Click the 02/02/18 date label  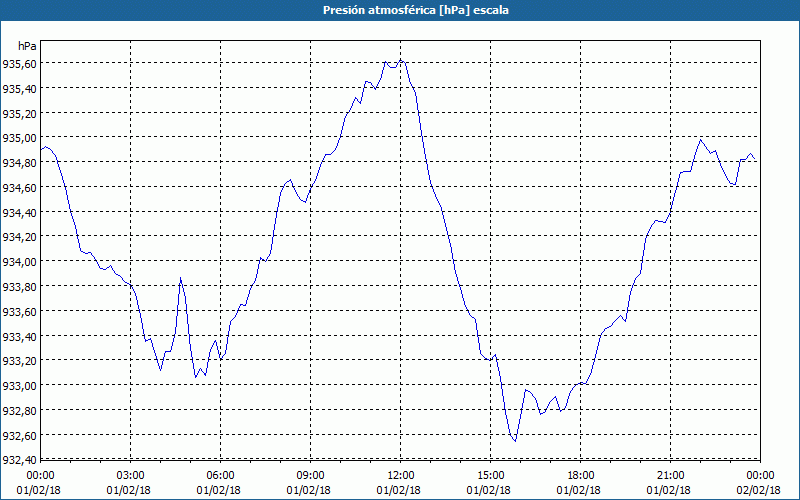coord(758,490)
